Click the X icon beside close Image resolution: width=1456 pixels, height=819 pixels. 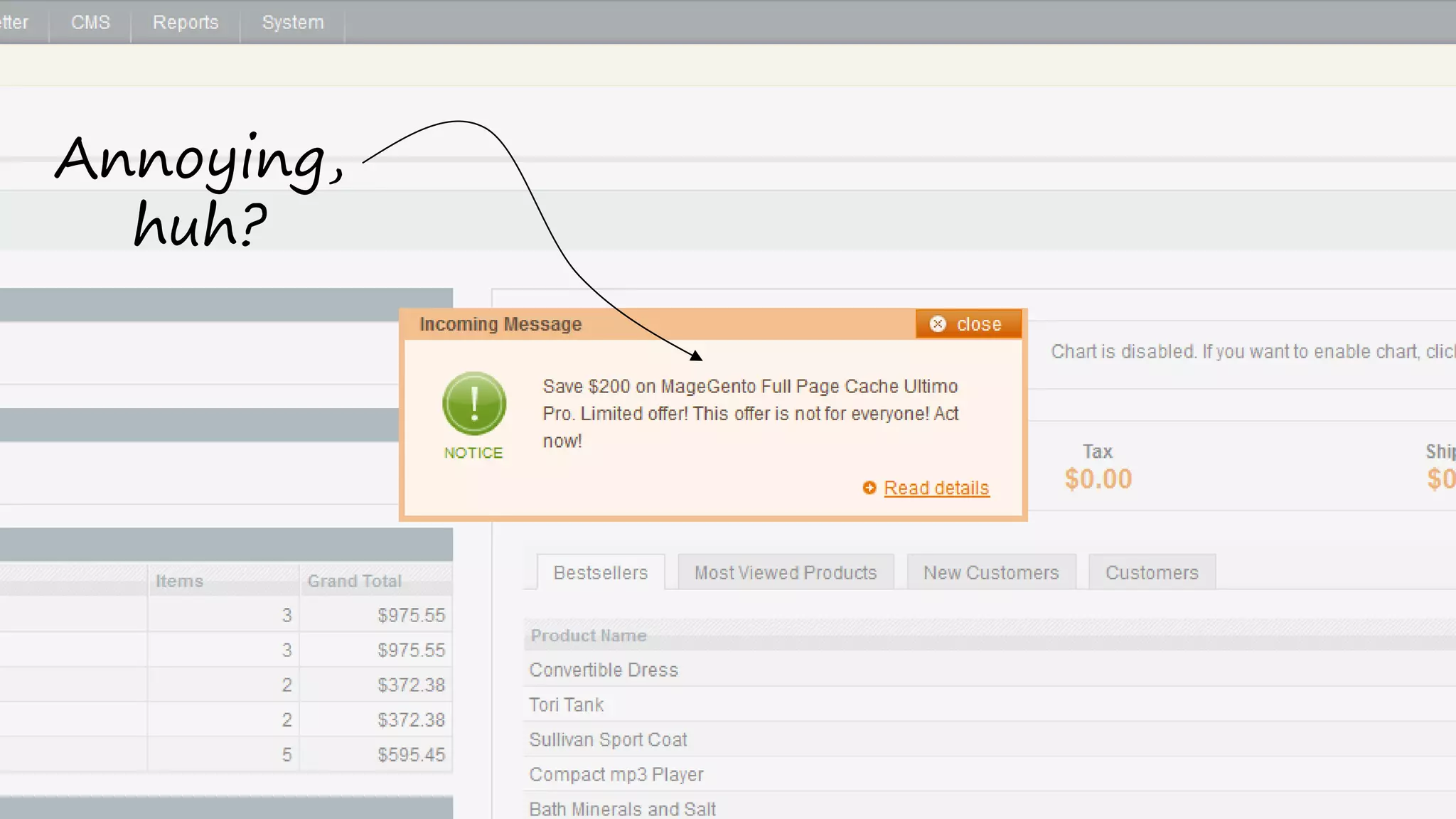[938, 324]
